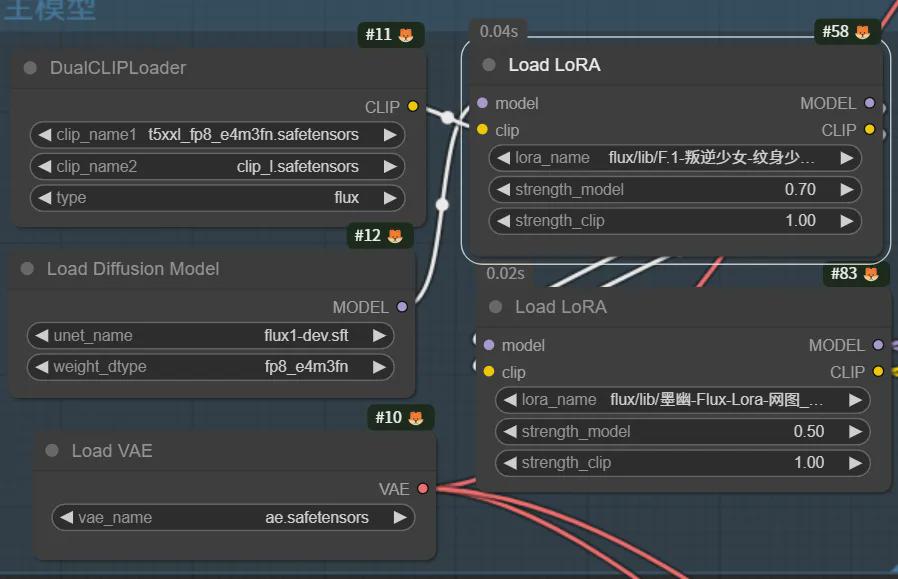Collapse the DualCLIPLoader node via its gray dot
898x579 pixels.
pos(30,68)
